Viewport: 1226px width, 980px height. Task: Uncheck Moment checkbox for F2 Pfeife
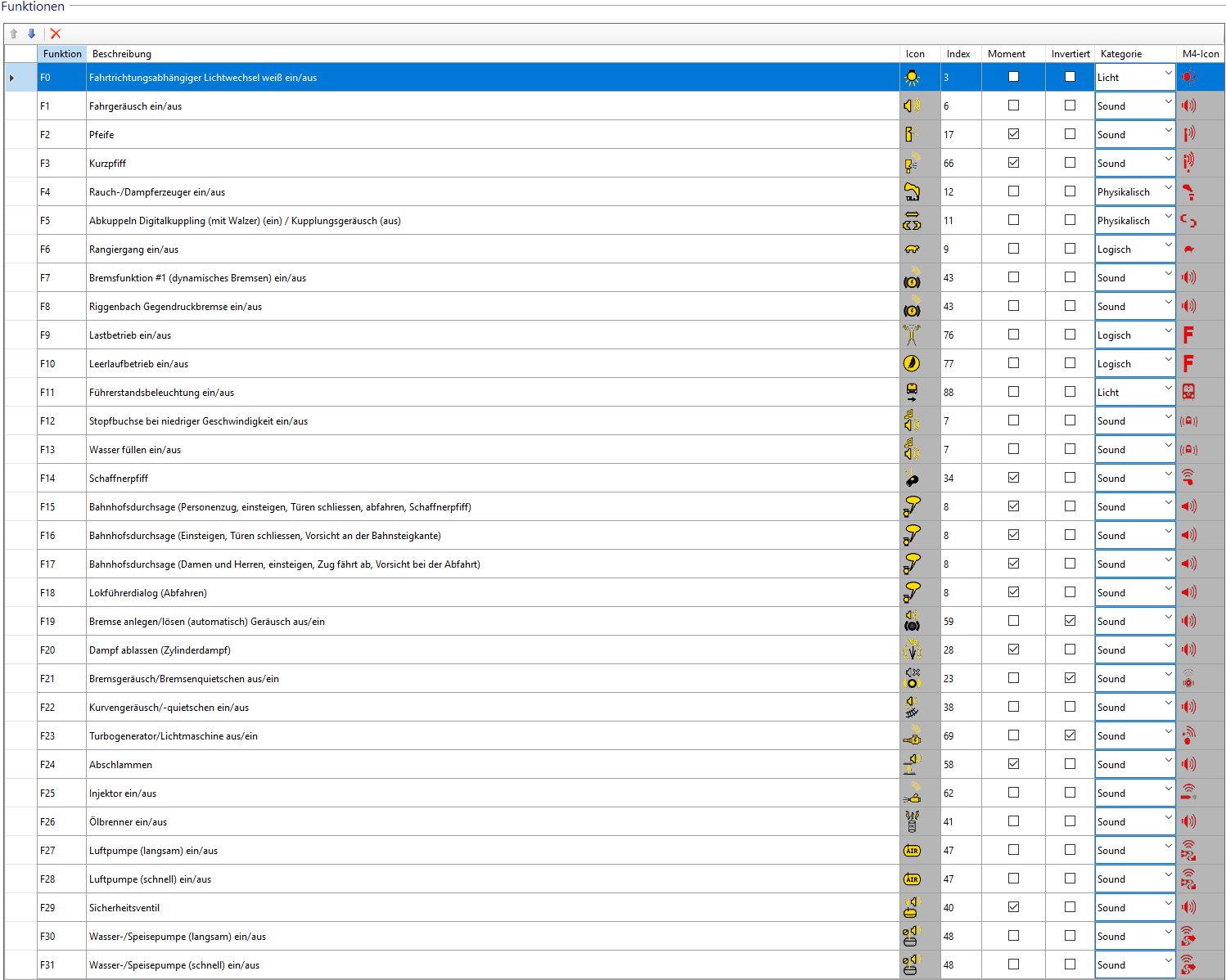point(1013,134)
